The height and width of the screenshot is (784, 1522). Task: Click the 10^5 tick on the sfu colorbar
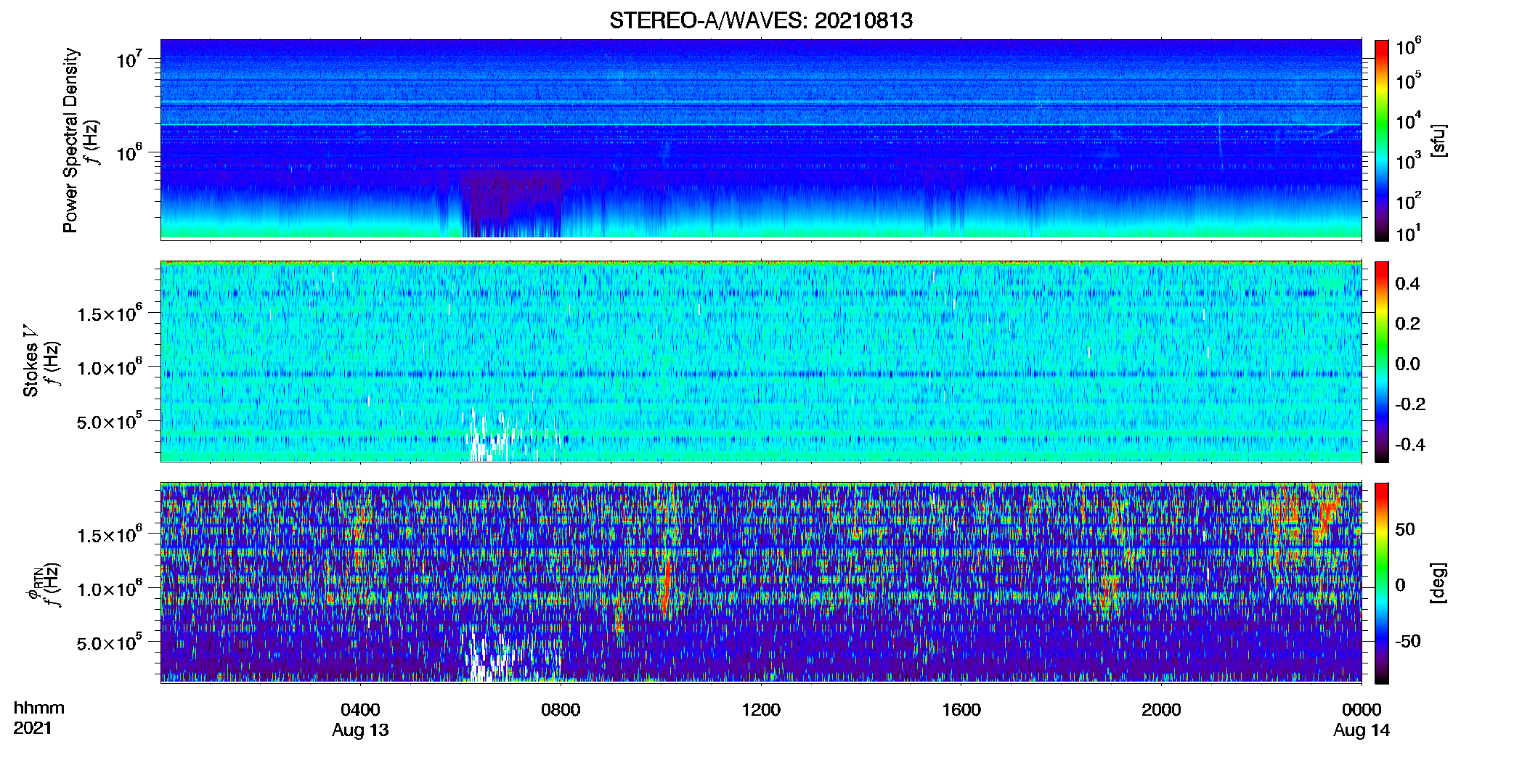[x=1409, y=81]
